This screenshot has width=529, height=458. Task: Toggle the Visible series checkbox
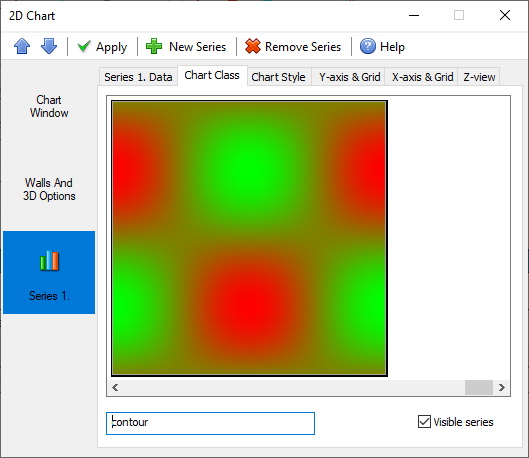point(424,422)
